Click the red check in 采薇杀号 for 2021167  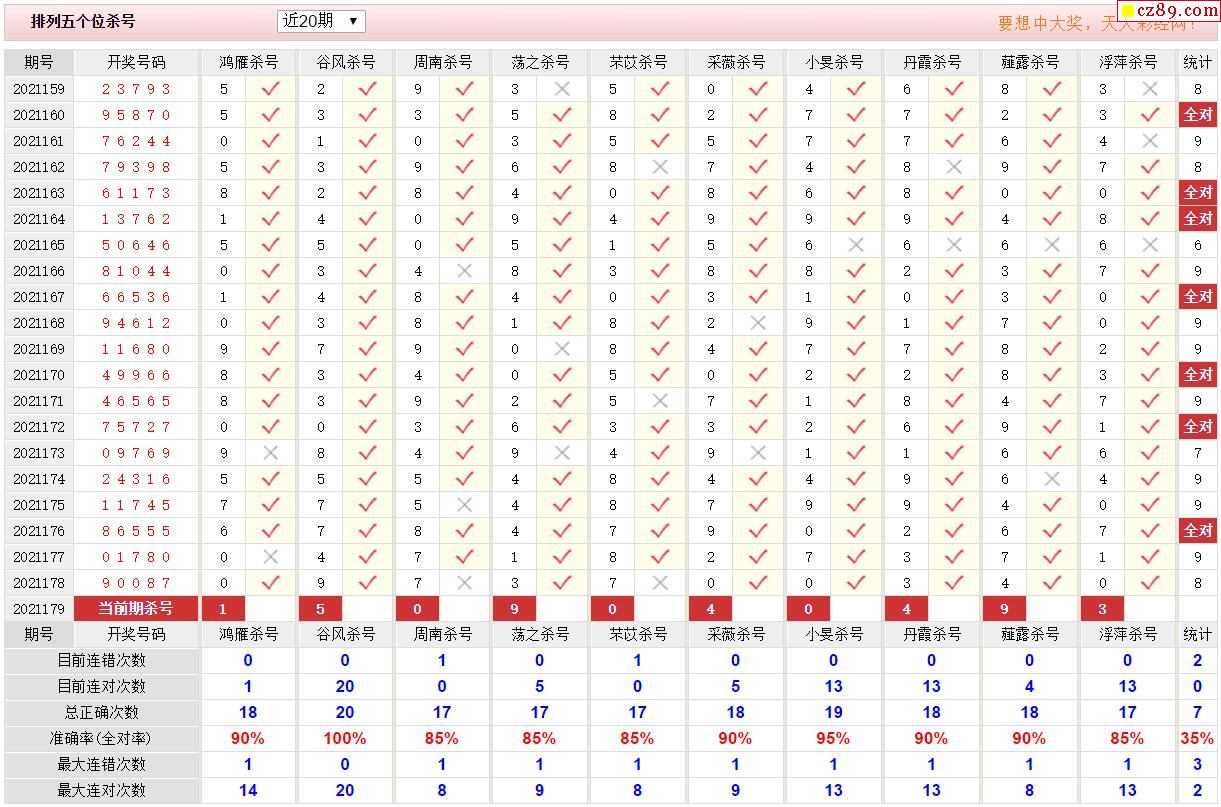pyautogui.click(x=758, y=297)
